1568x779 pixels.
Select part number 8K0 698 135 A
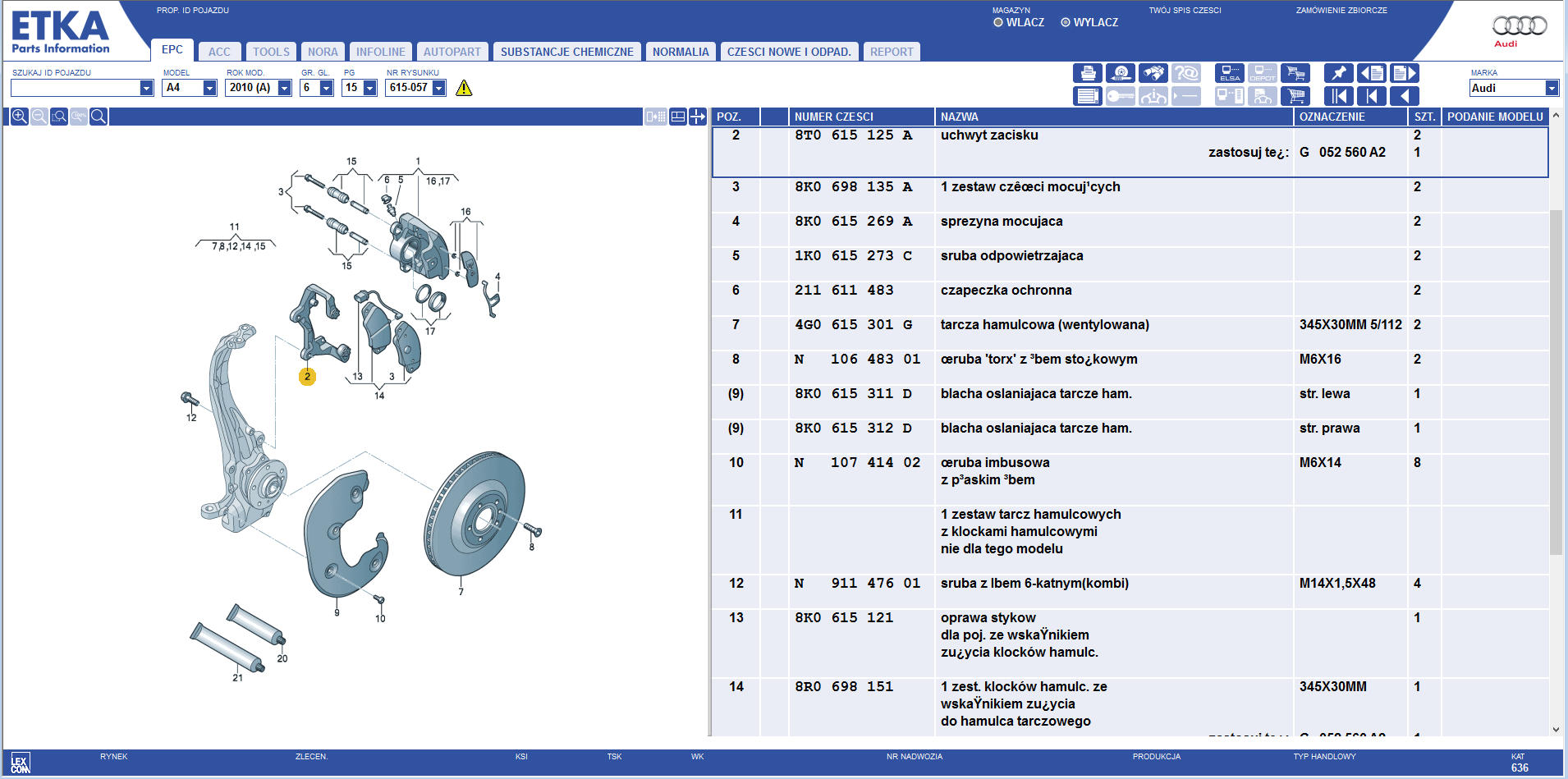click(853, 187)
